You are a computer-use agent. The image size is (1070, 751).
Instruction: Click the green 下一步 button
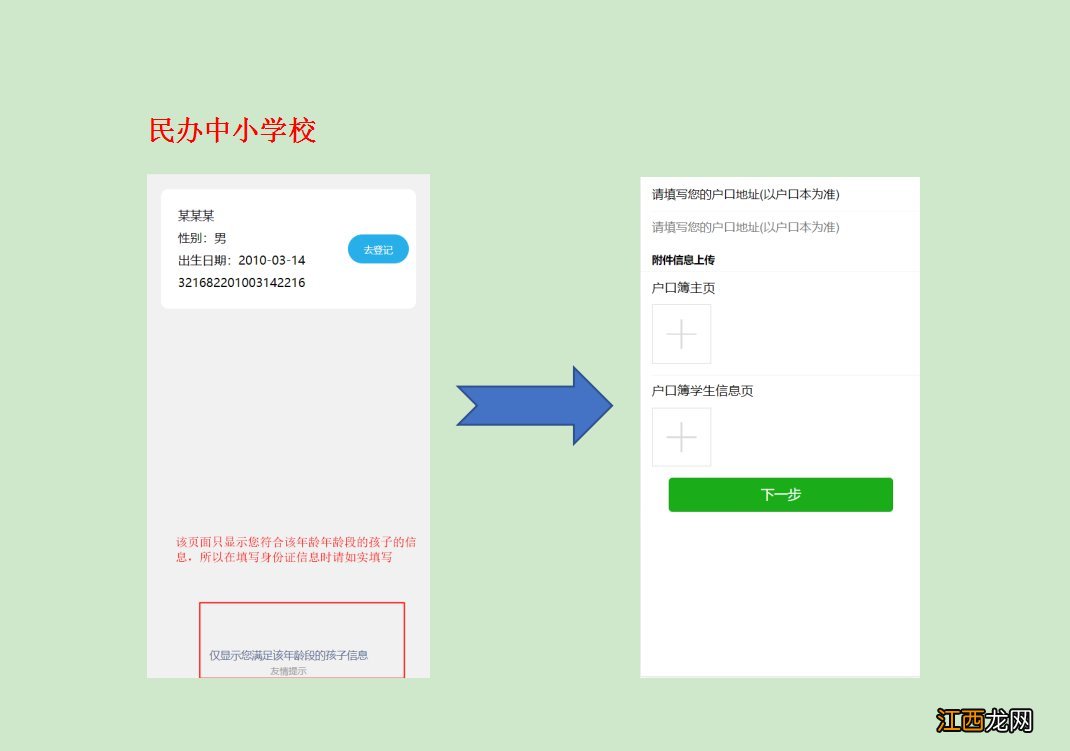point(781,494)
